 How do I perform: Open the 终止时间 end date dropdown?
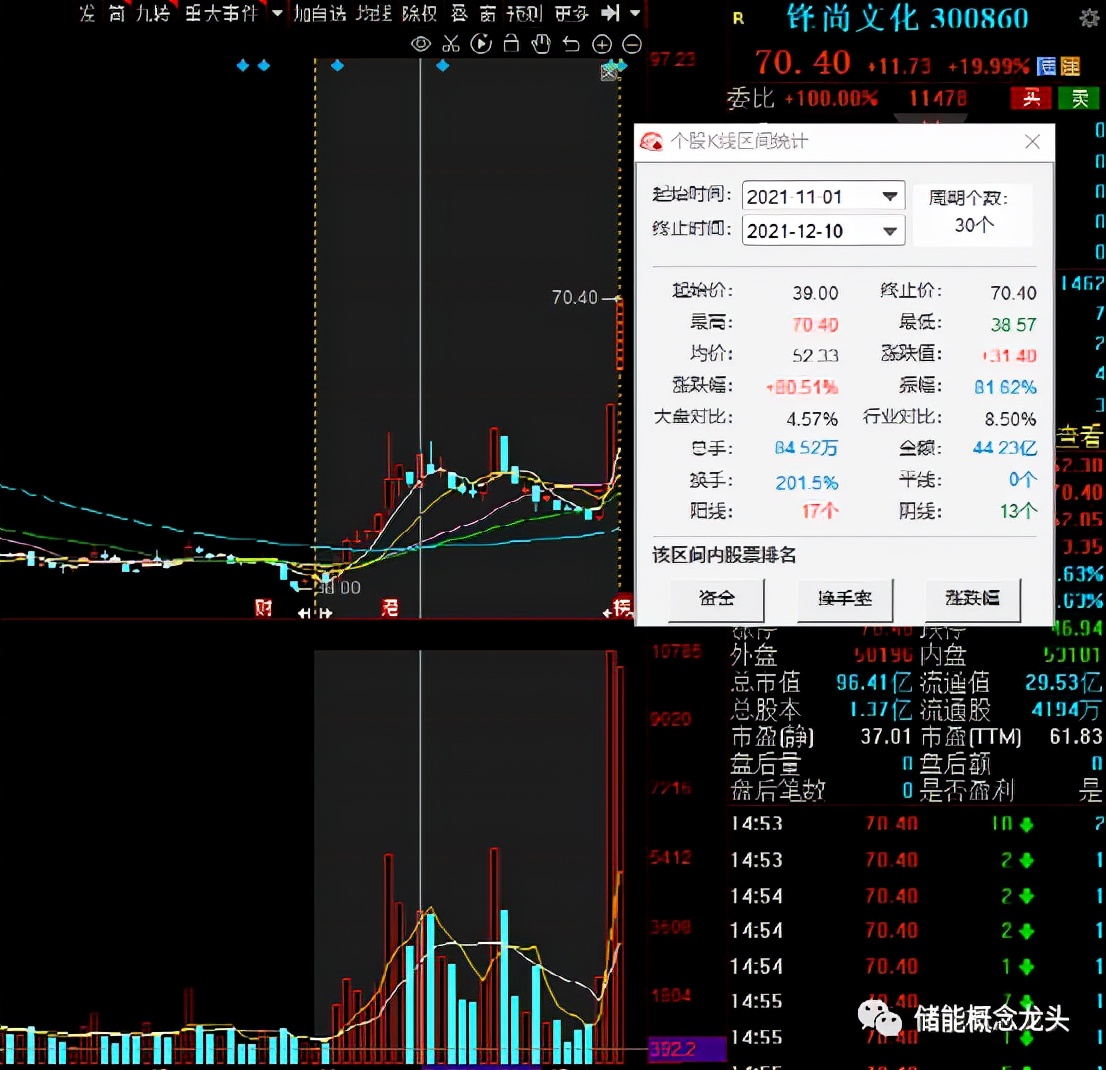pyautogui.click(x=889, y=230)
